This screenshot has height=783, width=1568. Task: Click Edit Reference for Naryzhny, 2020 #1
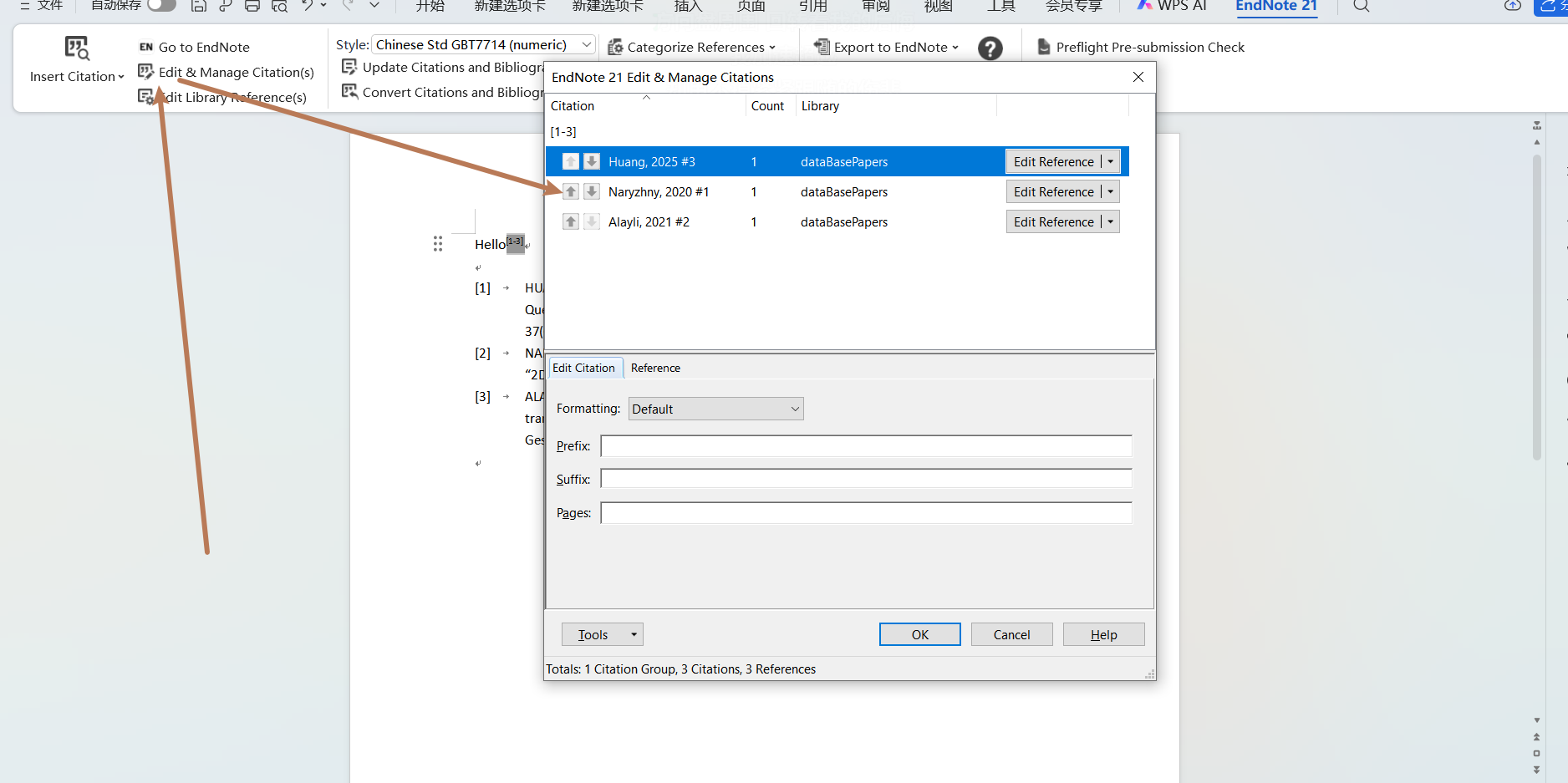pyautogui.click(x=1053, y=191)
